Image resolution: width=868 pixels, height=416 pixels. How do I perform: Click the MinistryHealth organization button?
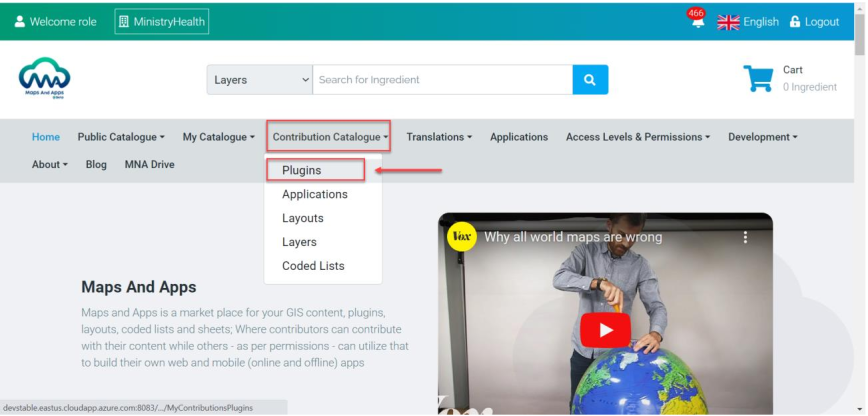coord(162,22)
